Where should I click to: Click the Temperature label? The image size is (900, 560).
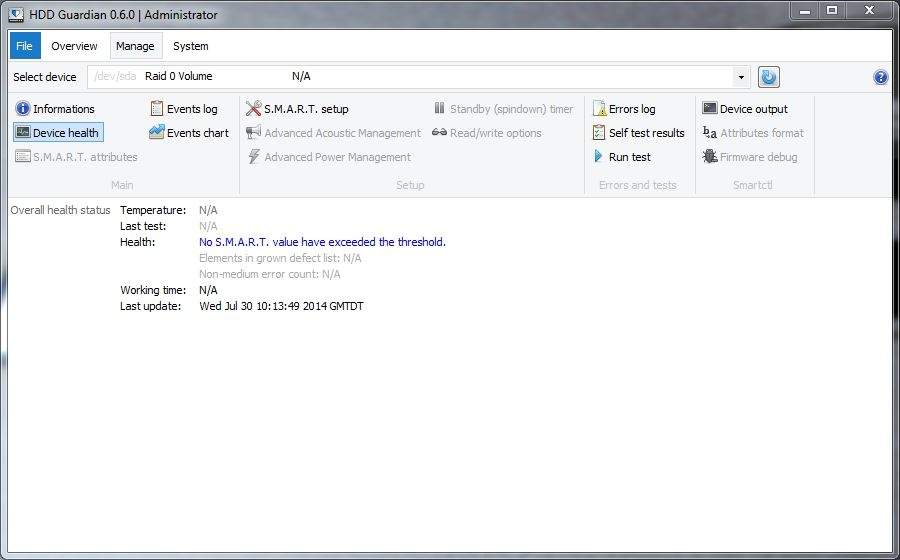(153, 210)
